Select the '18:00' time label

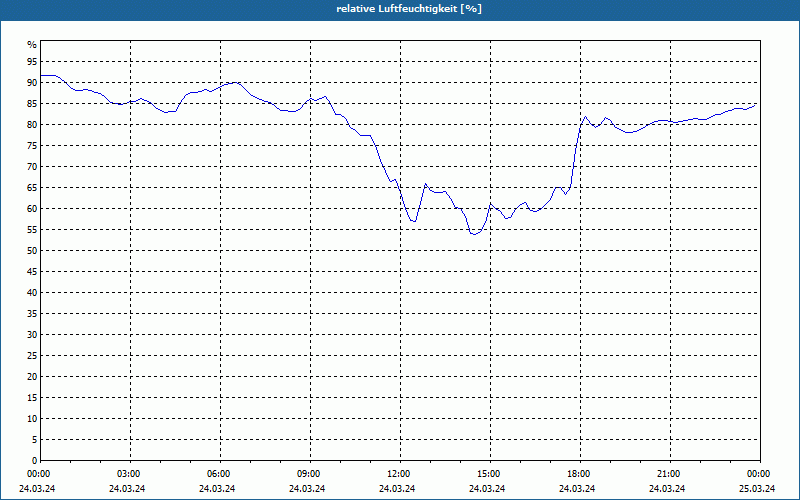click(x=580, y=474)
